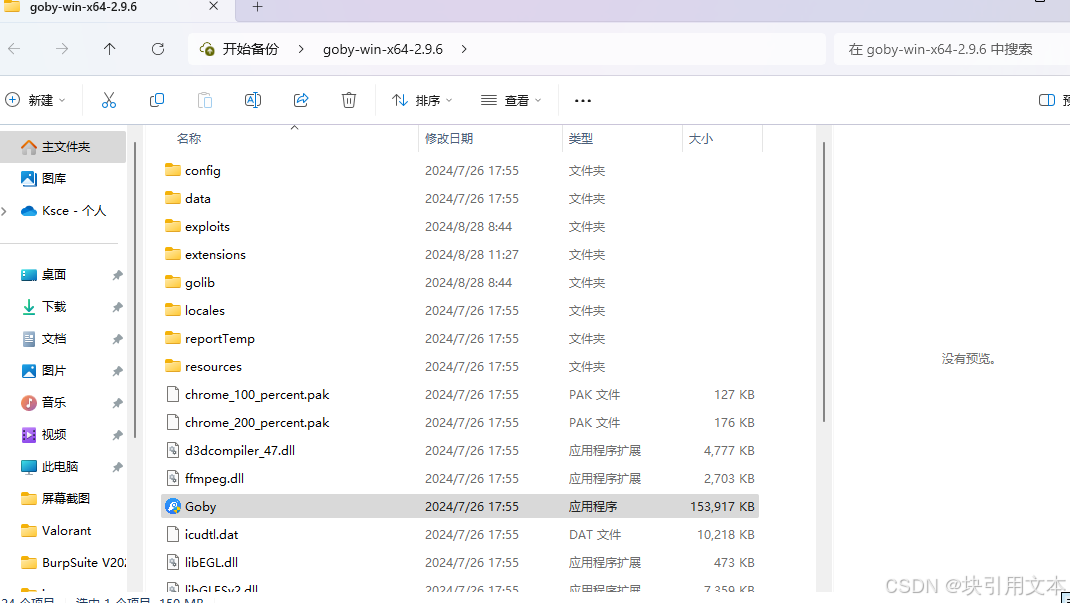Select the libEGL.dll file
The height and width of the screenshot is (603, 1070).
(x=460, y=562)
